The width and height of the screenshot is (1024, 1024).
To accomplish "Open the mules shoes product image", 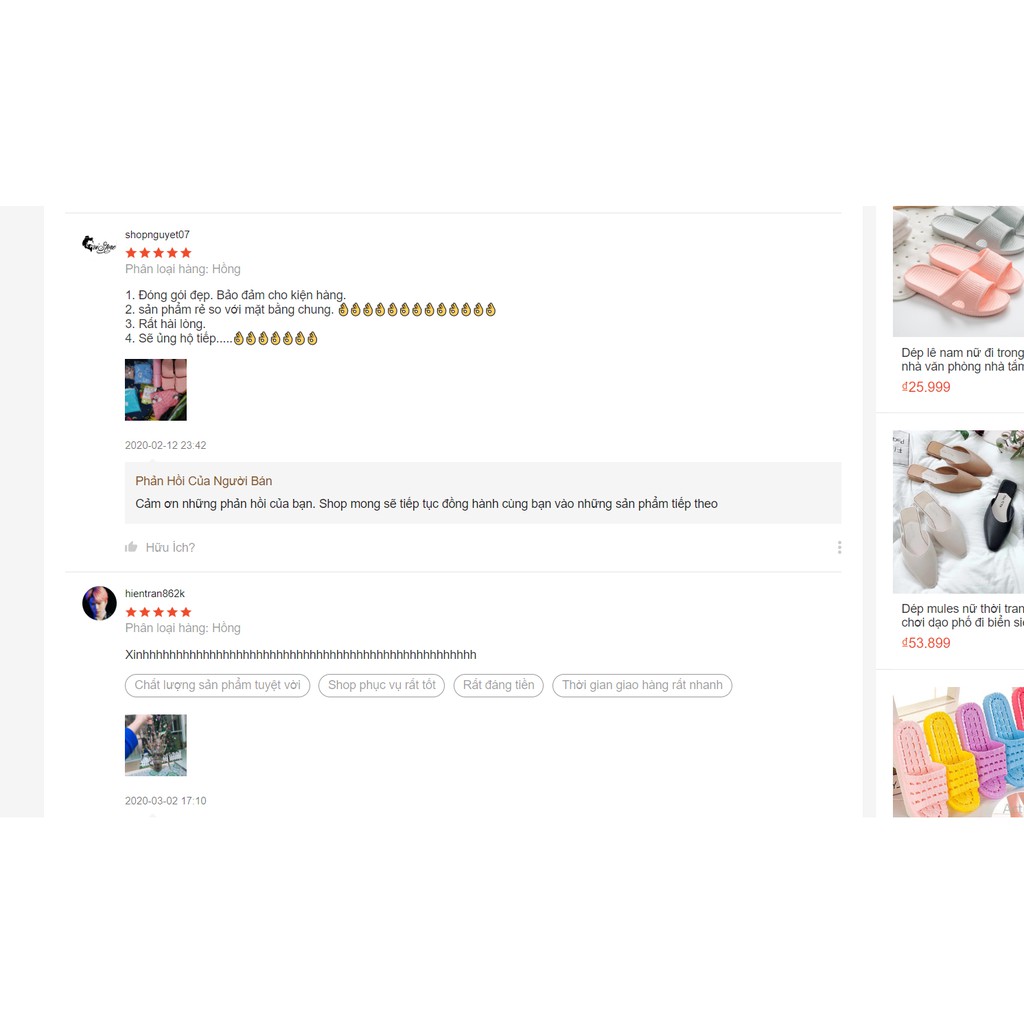I will click(958, 511).
